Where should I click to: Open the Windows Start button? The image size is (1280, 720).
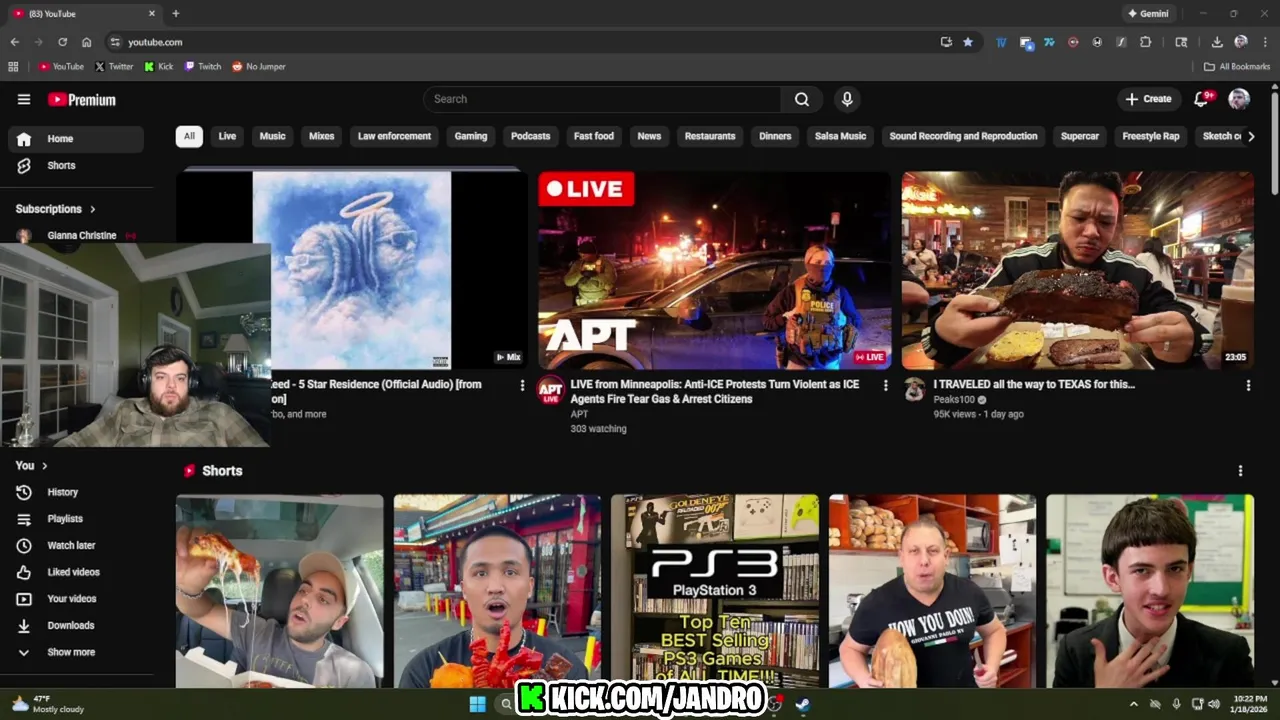tap(478, 704)
